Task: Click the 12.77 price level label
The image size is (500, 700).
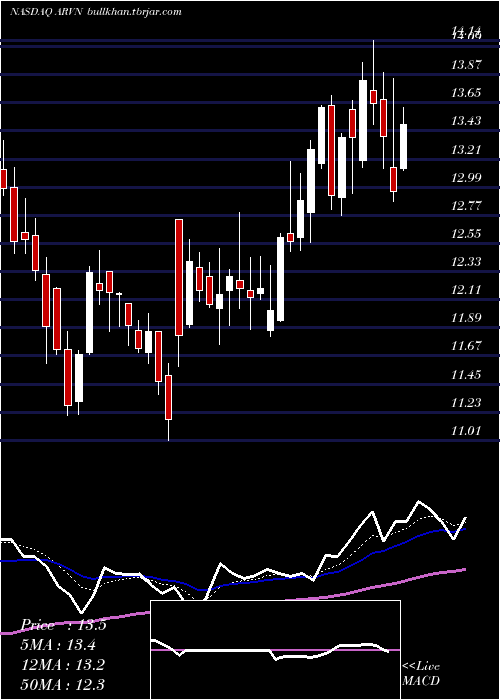Action: pos(467,205)
